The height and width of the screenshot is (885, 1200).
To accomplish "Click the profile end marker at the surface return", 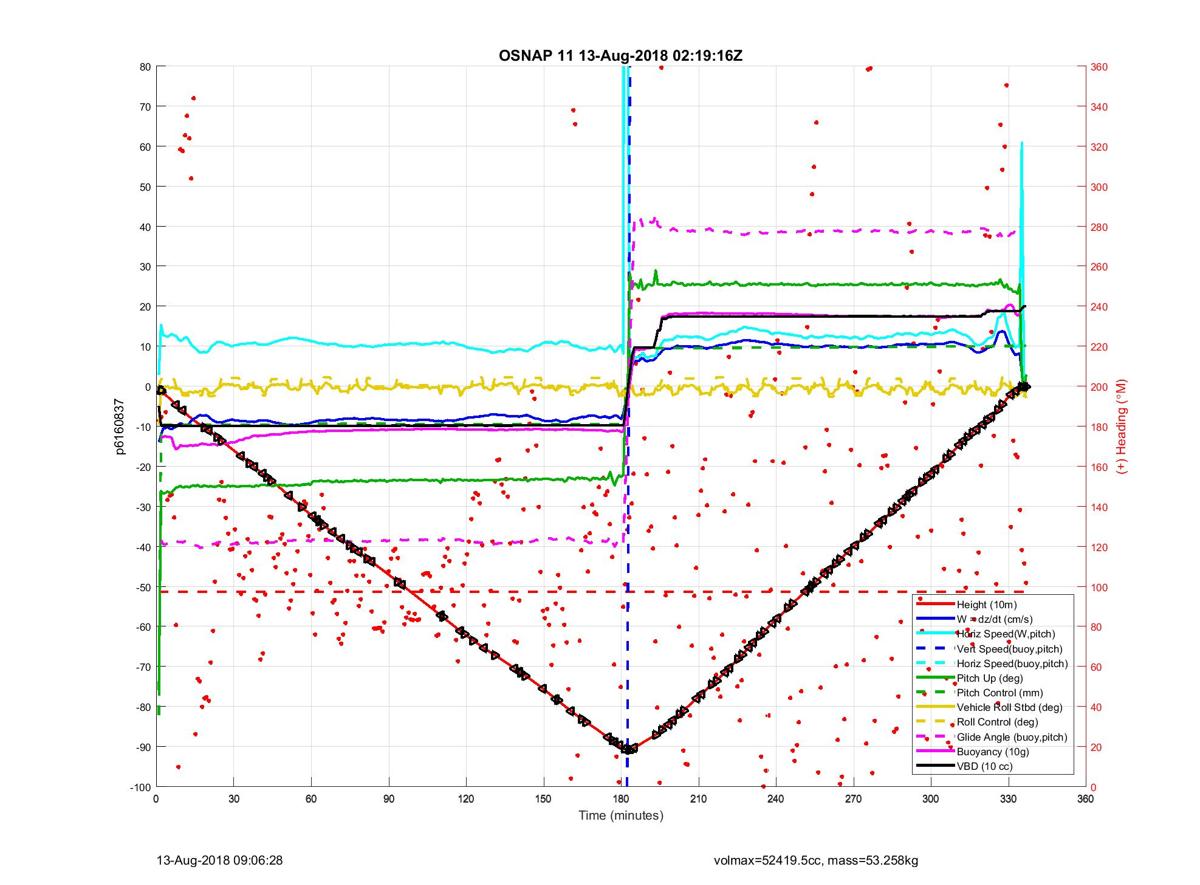I will (1024, 386).
